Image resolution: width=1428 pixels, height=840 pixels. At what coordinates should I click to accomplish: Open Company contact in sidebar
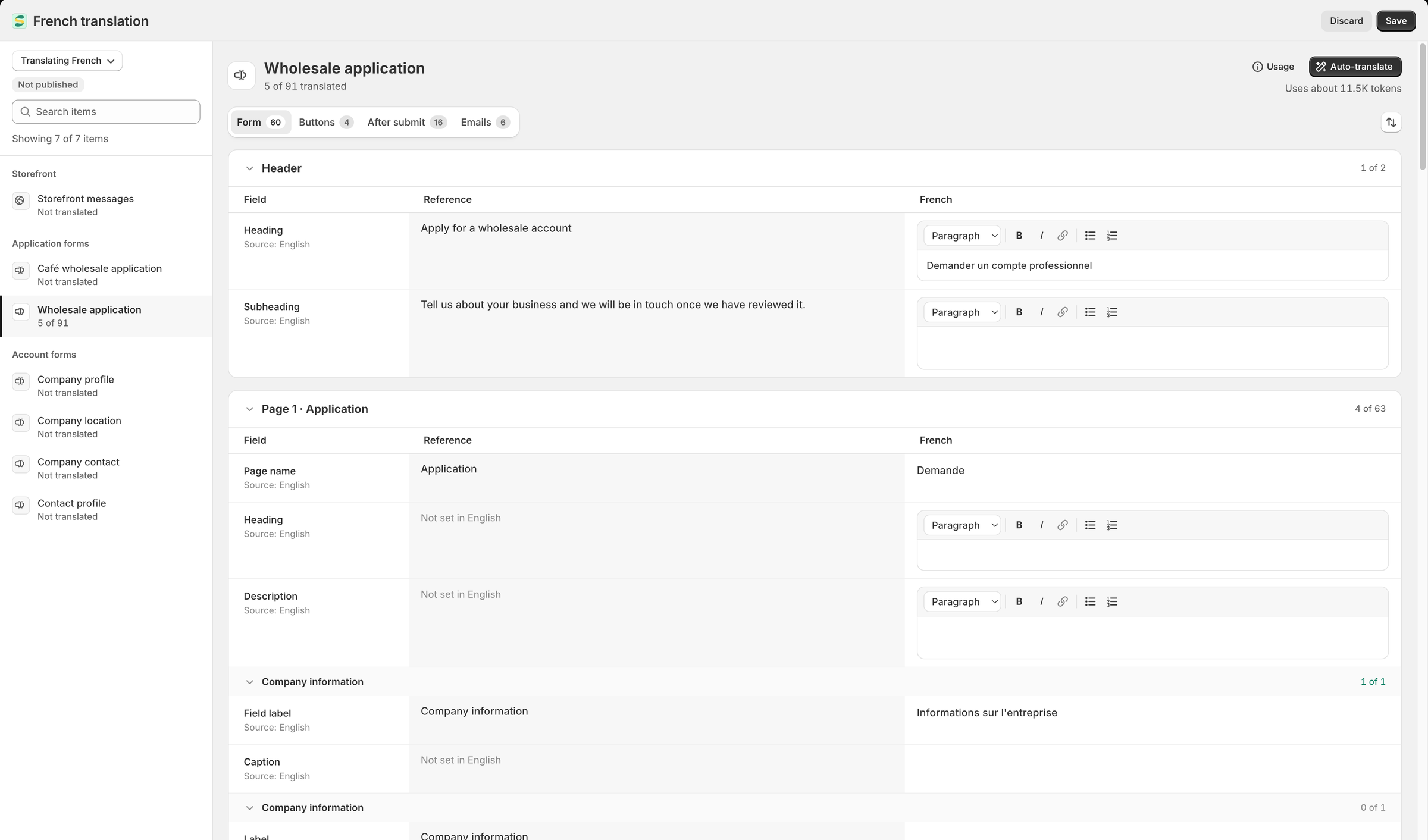pyautogui.click(x=106, y=468)
